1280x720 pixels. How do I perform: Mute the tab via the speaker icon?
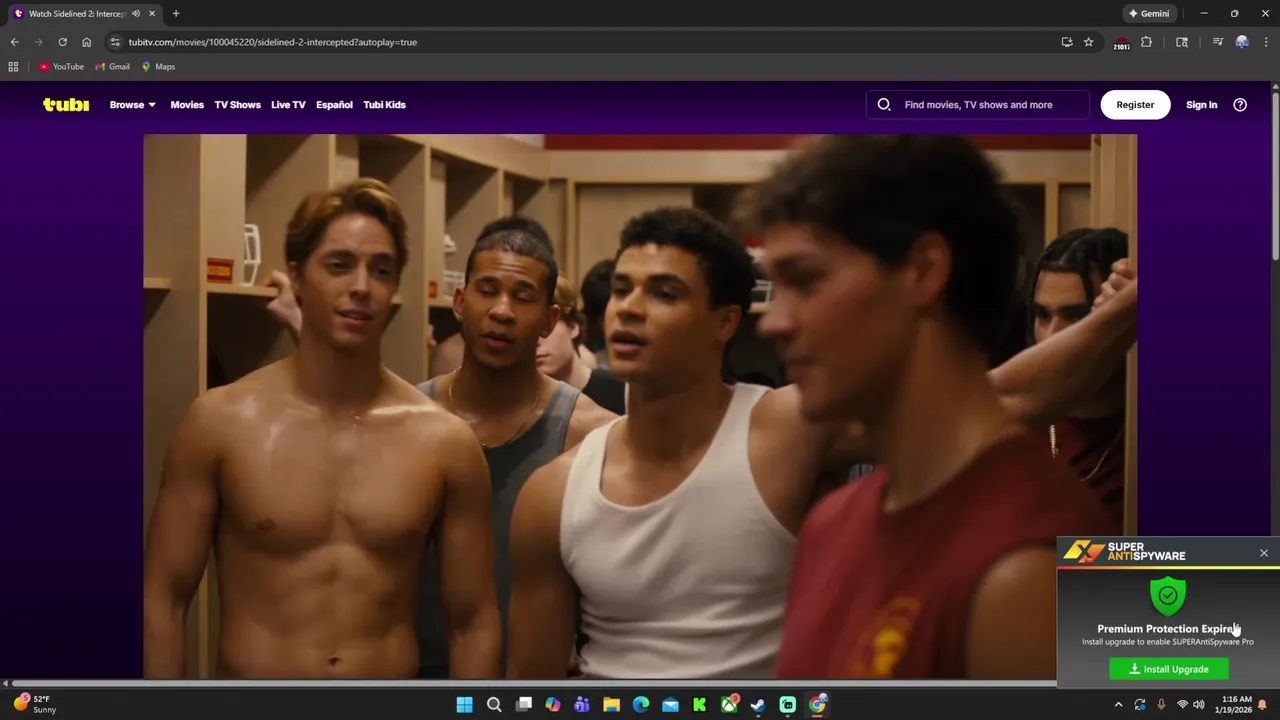coord(136,14)
